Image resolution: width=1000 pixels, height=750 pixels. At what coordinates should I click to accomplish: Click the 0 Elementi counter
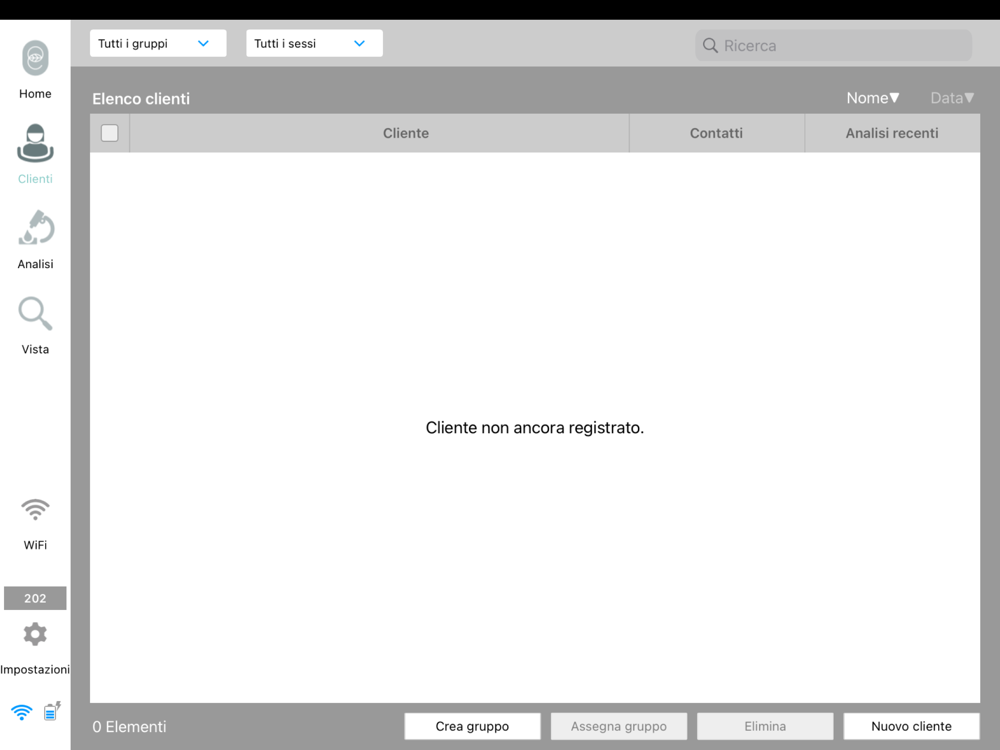(x=129, y=726)
